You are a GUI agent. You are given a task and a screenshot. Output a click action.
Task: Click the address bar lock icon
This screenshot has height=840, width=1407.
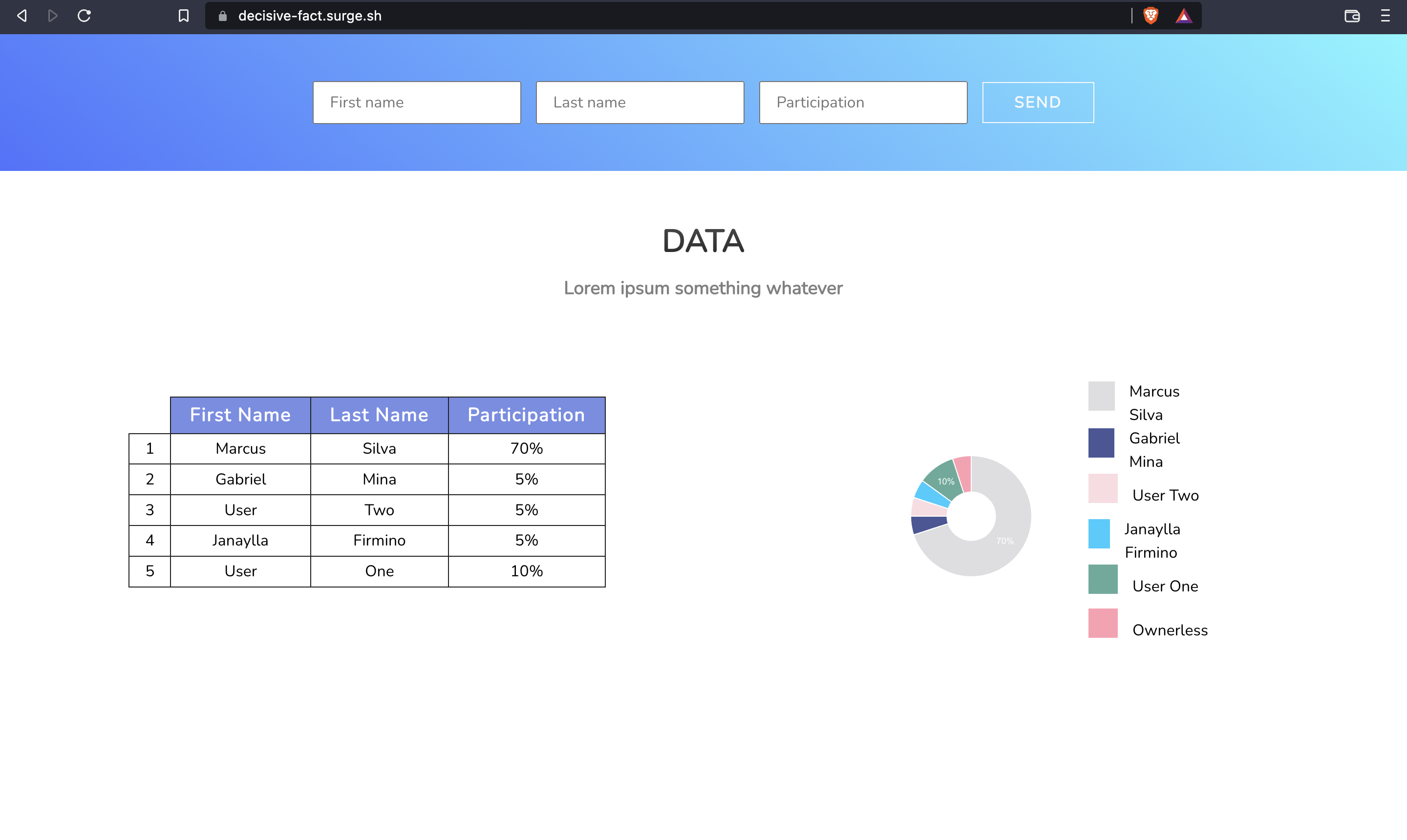click(x=222, y=16)
